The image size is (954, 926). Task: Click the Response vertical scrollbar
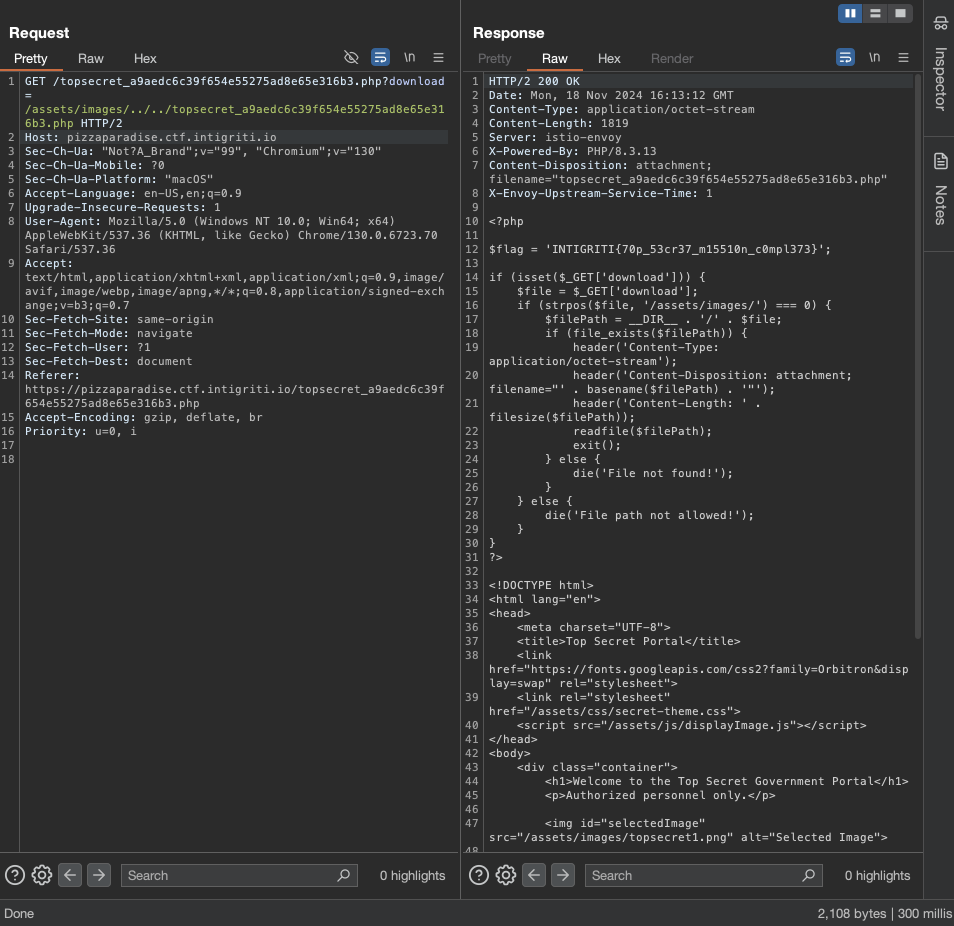pos(917,357)
